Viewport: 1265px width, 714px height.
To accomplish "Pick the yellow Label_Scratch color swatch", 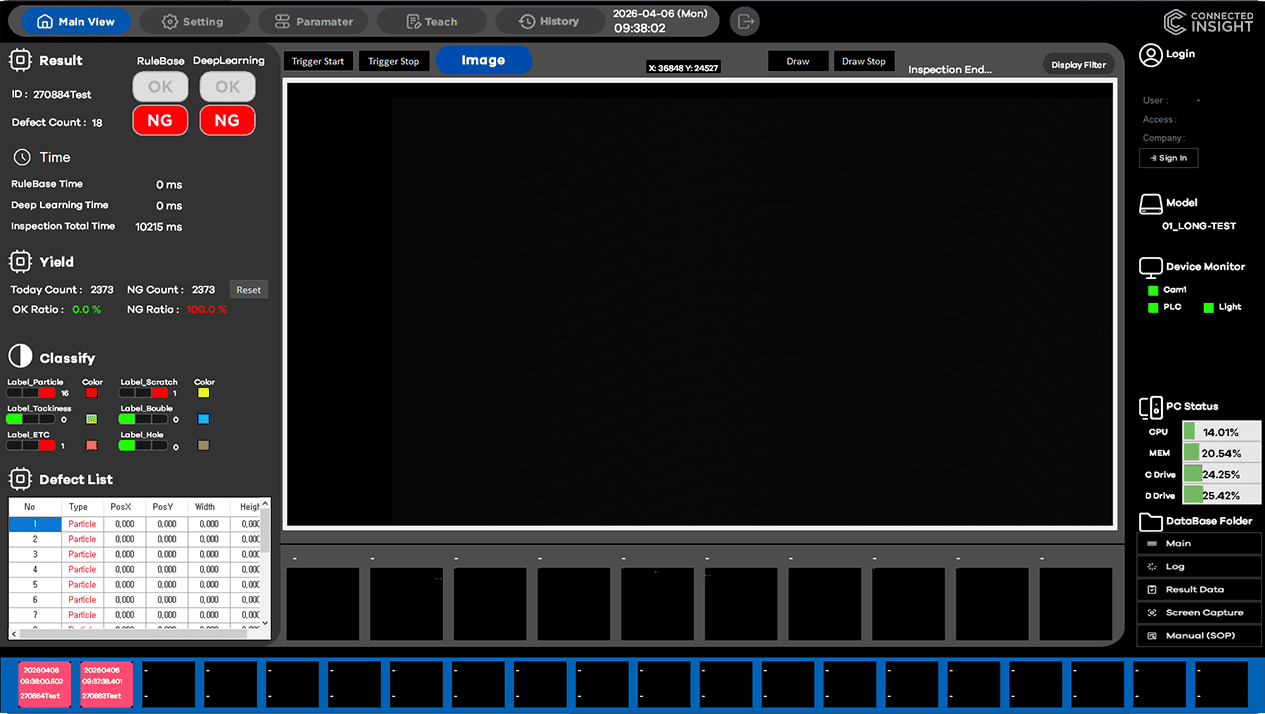I will click(204, 393).
